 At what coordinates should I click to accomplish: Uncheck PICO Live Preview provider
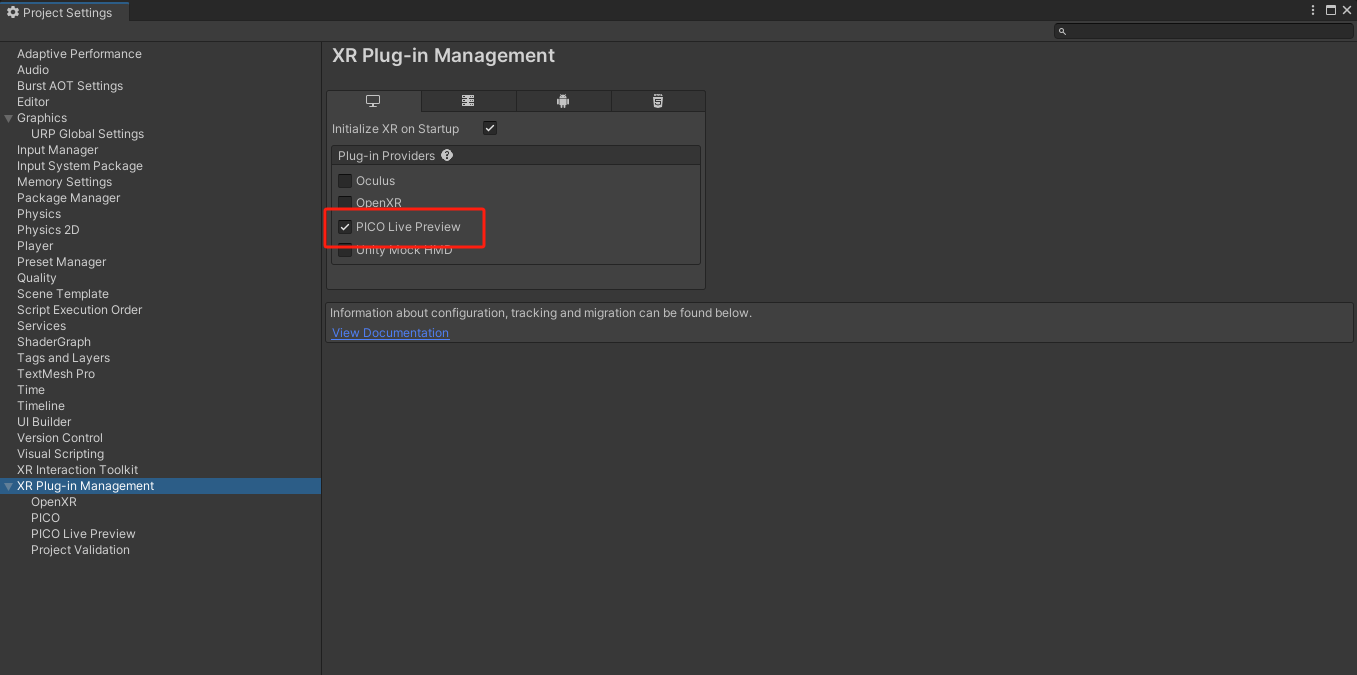(345, 227)
